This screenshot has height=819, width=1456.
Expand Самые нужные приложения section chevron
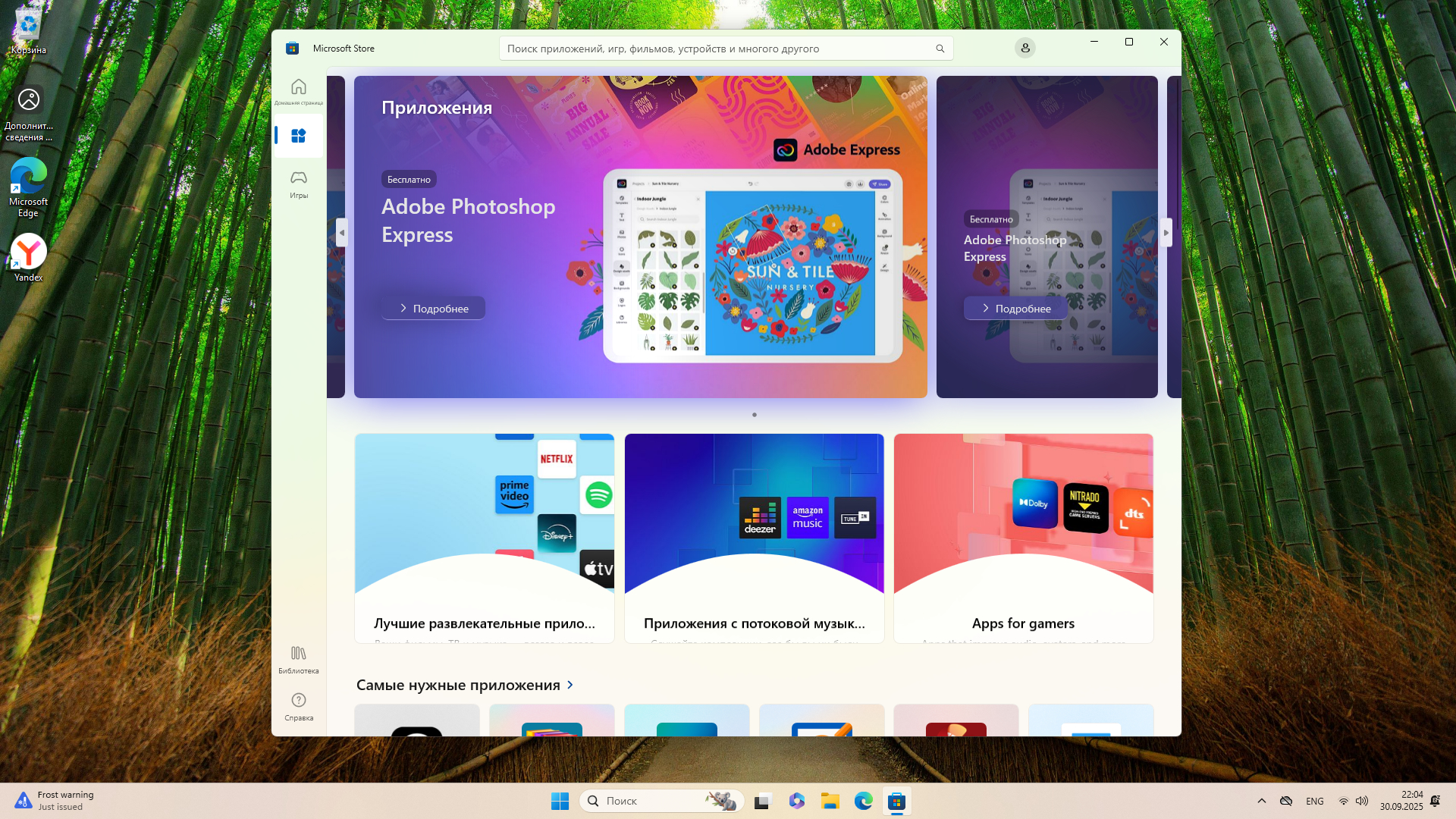[570, 685]
